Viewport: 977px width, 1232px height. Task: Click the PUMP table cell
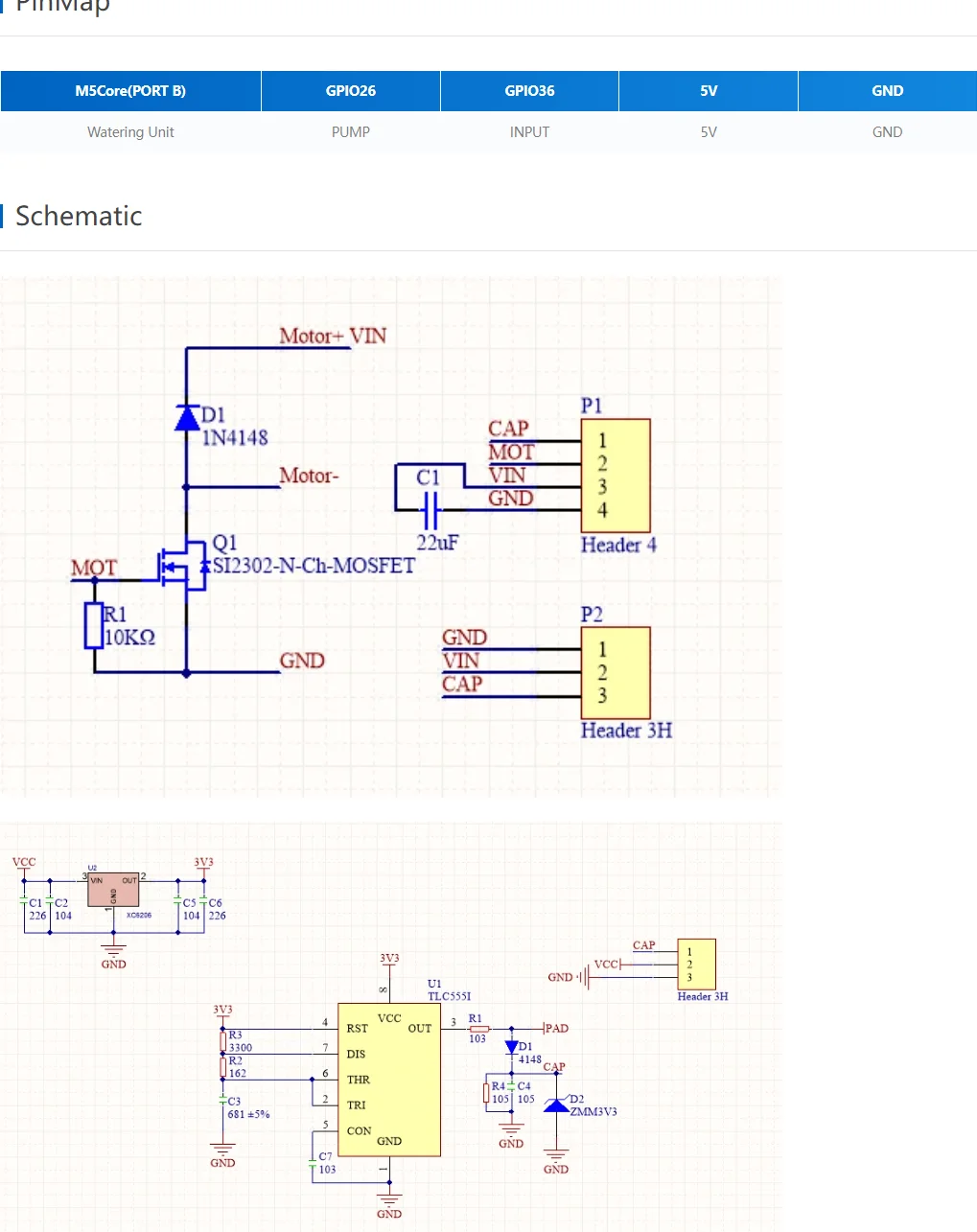coord(351,132)
